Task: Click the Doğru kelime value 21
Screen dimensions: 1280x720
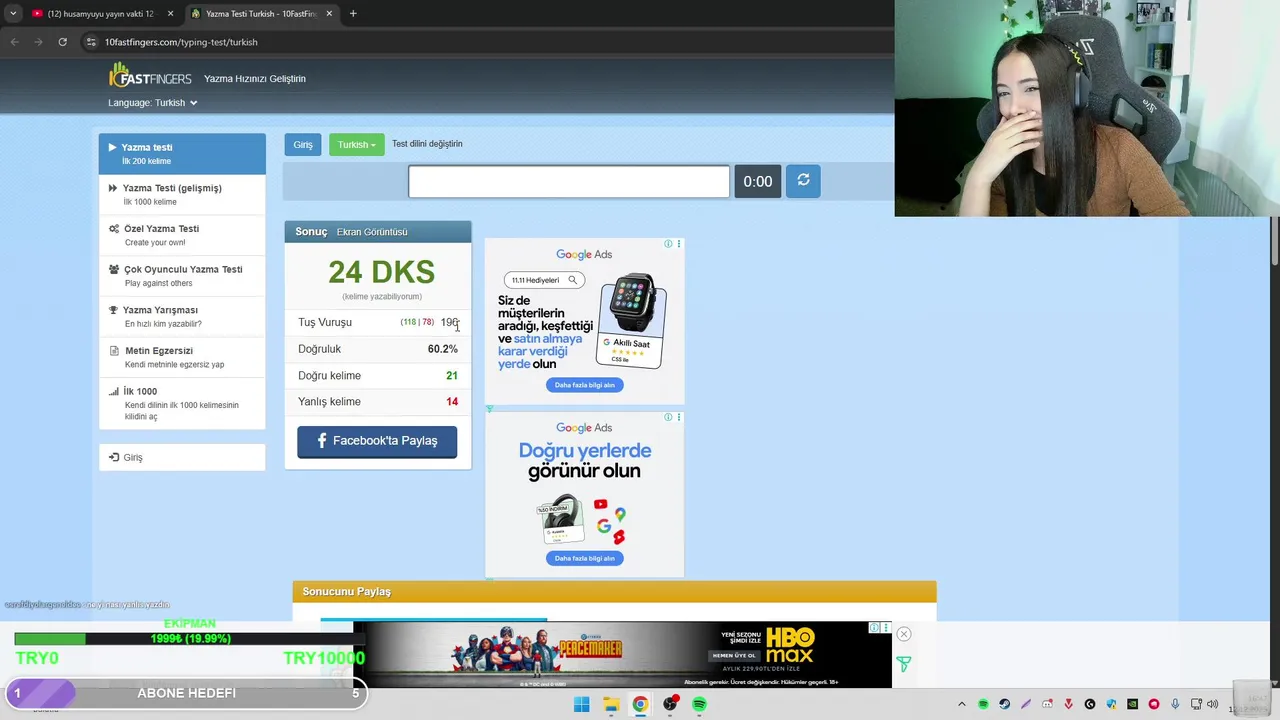Action: click(x=452, y=375)
